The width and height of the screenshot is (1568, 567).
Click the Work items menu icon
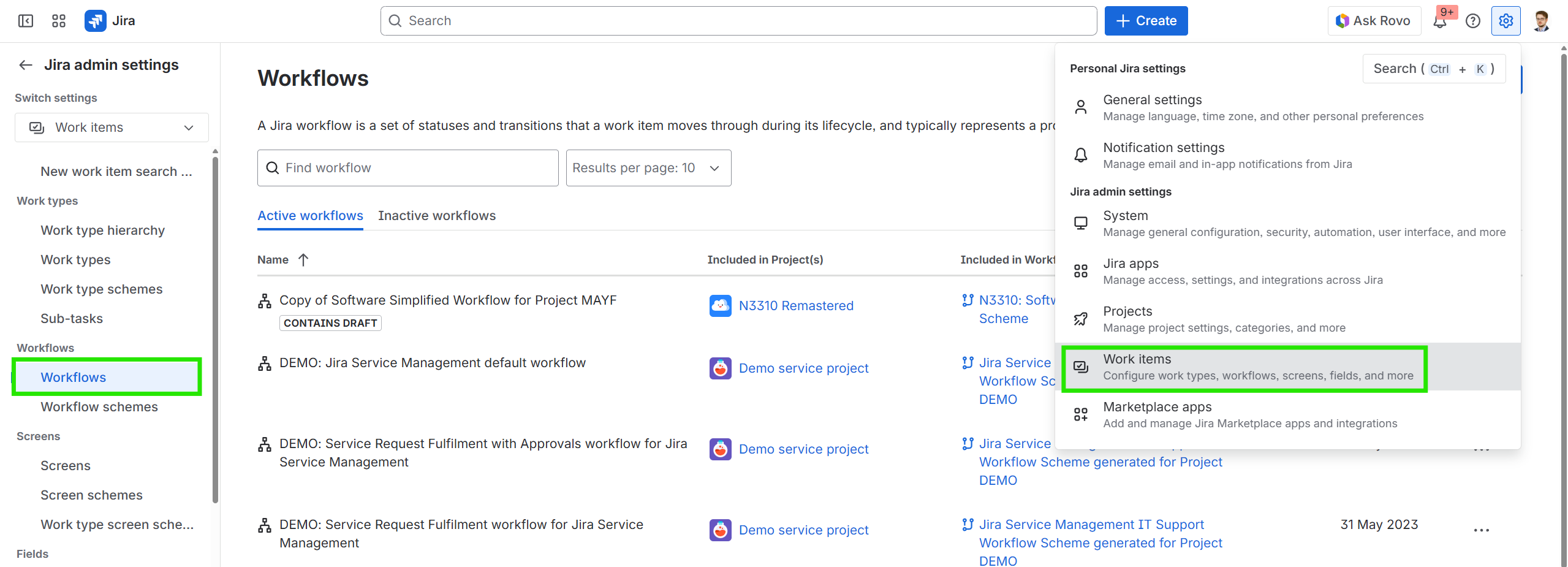click(x=1081, y=367)
